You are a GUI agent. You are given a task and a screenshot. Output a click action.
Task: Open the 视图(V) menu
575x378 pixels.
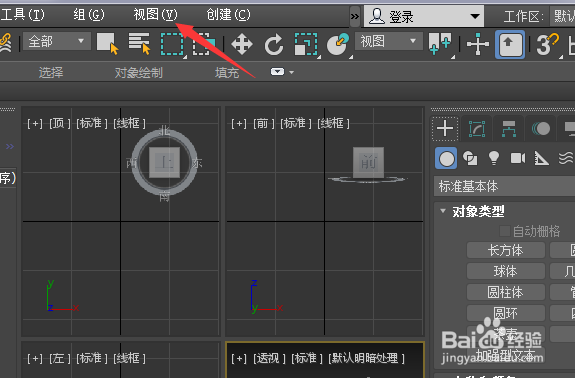point(155,15)
